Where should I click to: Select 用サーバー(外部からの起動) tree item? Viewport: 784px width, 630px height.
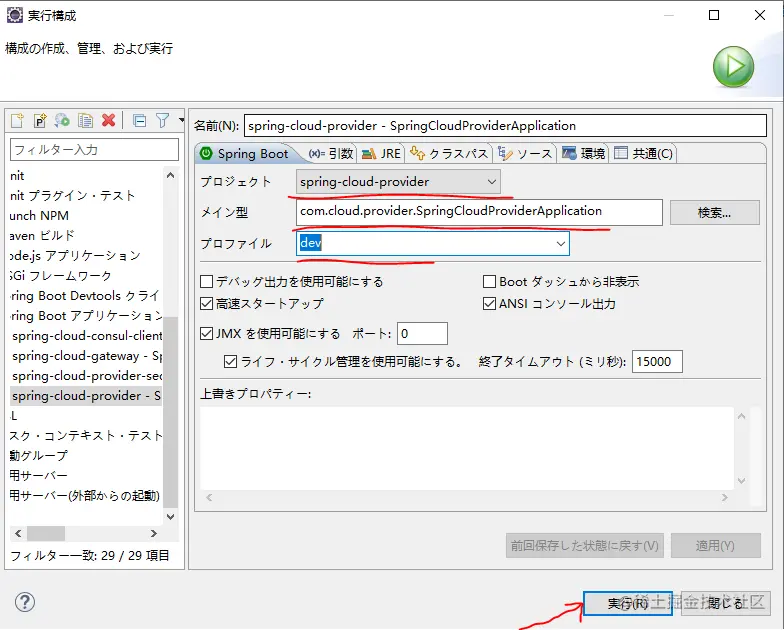point(85,496)
